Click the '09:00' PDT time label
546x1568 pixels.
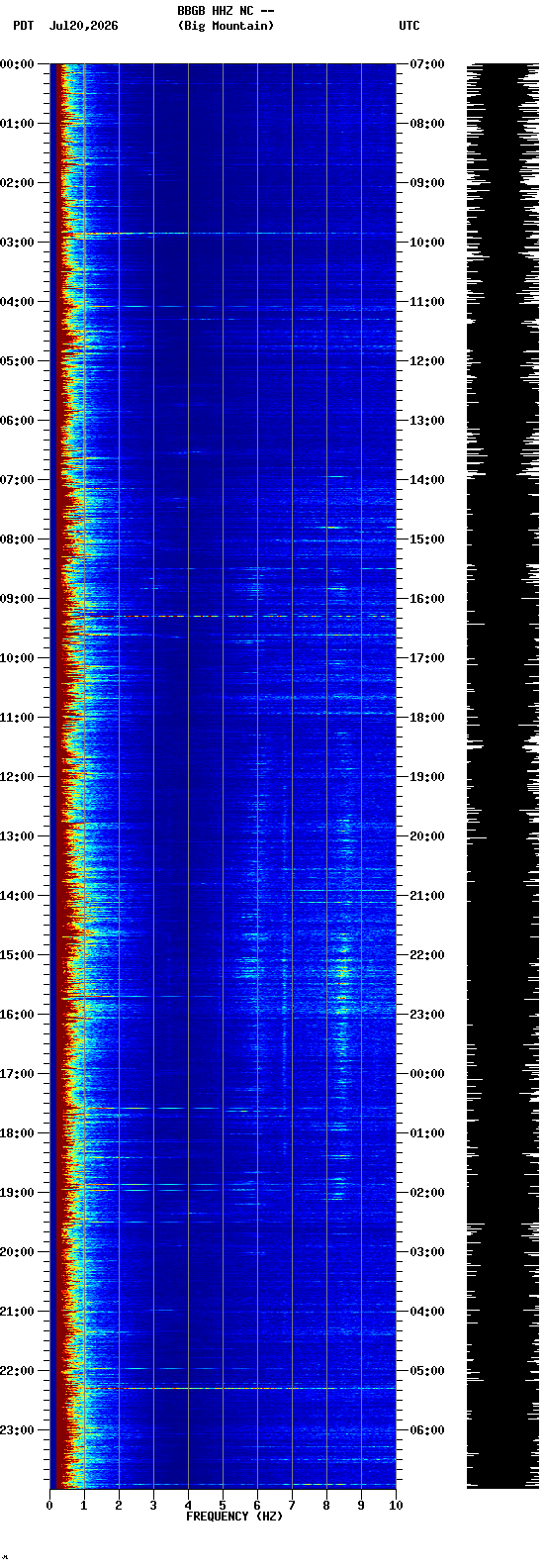tap(17, 599)
